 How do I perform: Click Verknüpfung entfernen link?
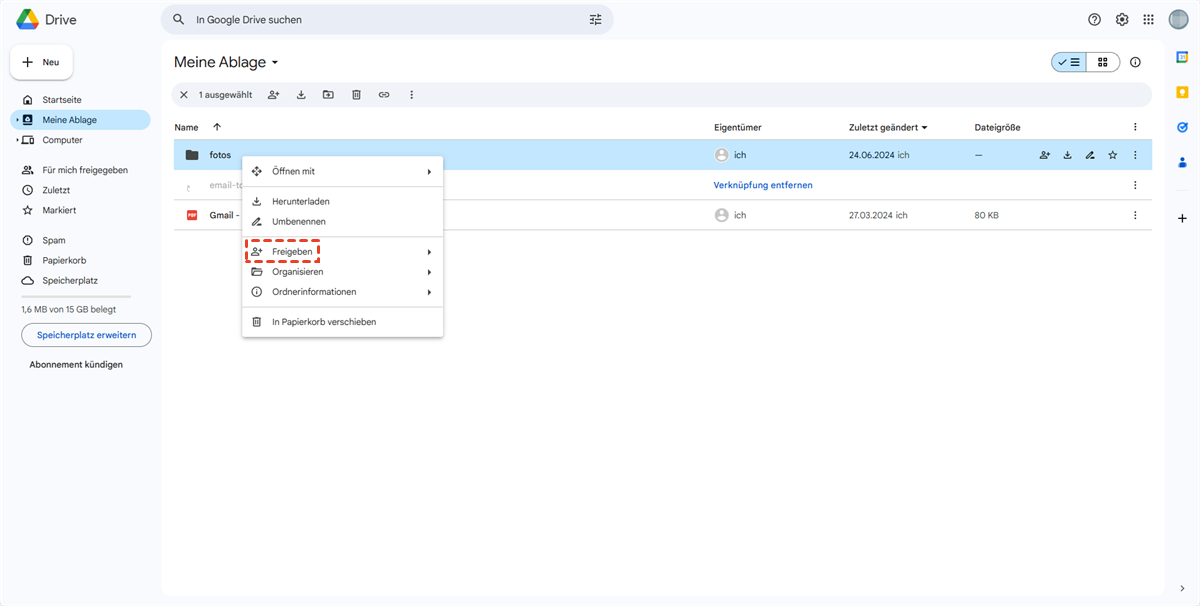coord(763,185)
